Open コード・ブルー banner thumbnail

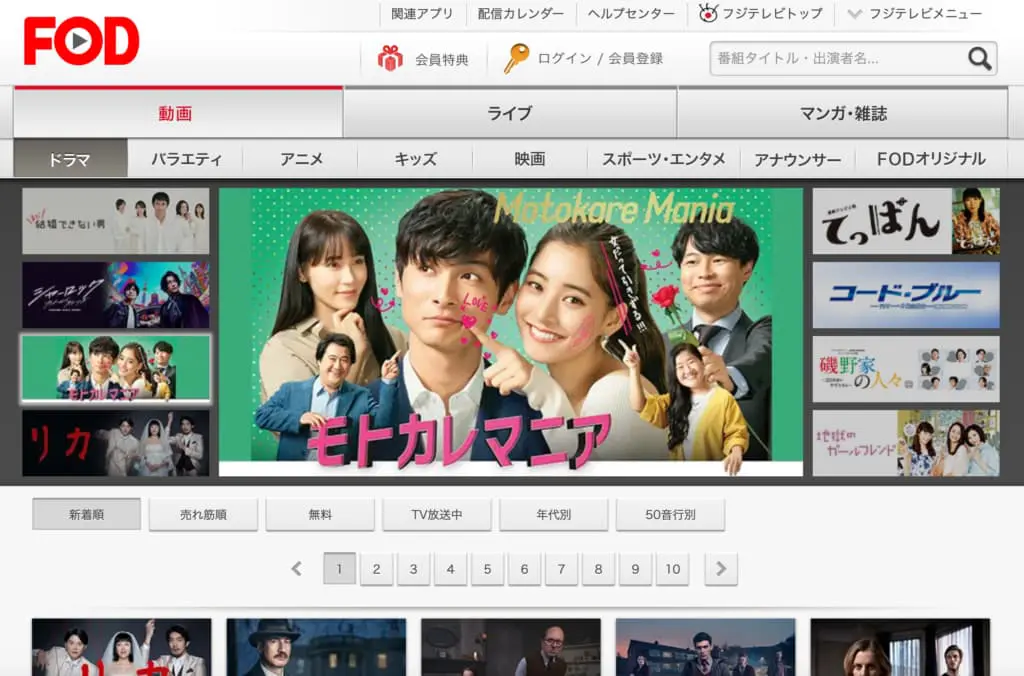click(906, 295)
